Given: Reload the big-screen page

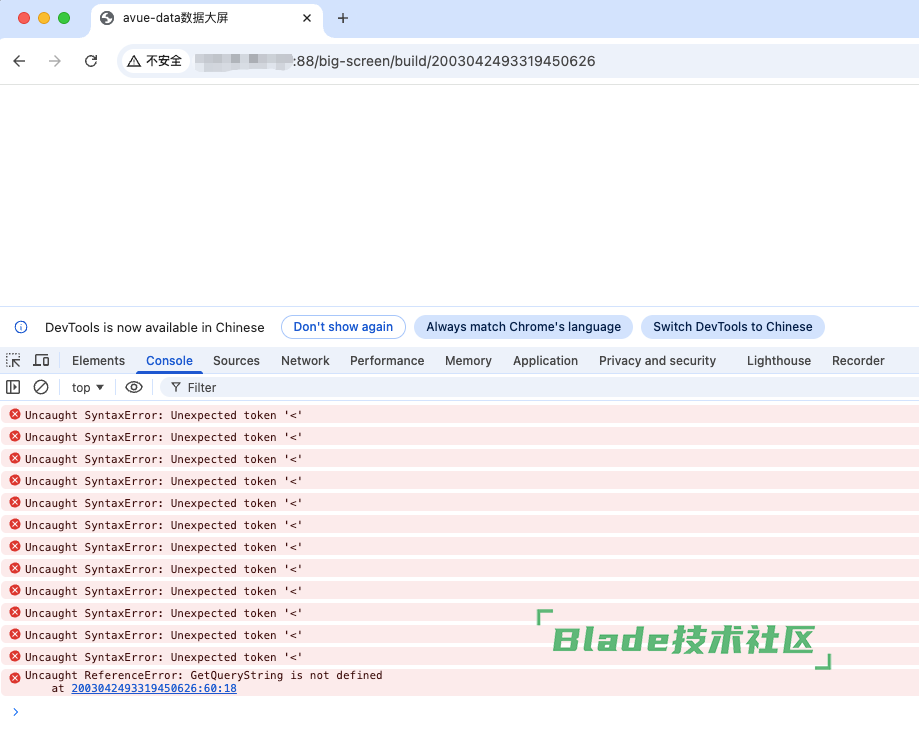Looking at the screenshot, I should coord(91,60).
